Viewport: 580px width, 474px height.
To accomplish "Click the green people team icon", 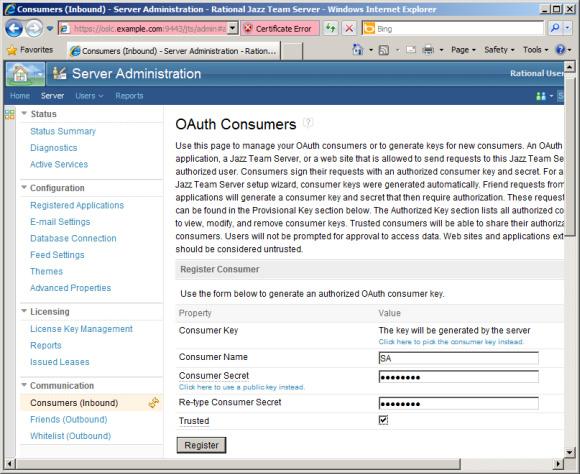I will [x=541, y=96].
